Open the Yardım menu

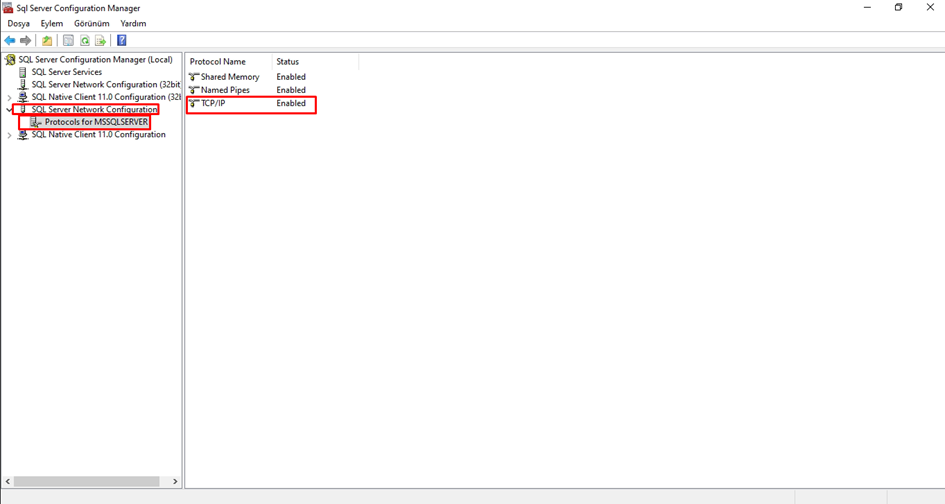point(133,24)
